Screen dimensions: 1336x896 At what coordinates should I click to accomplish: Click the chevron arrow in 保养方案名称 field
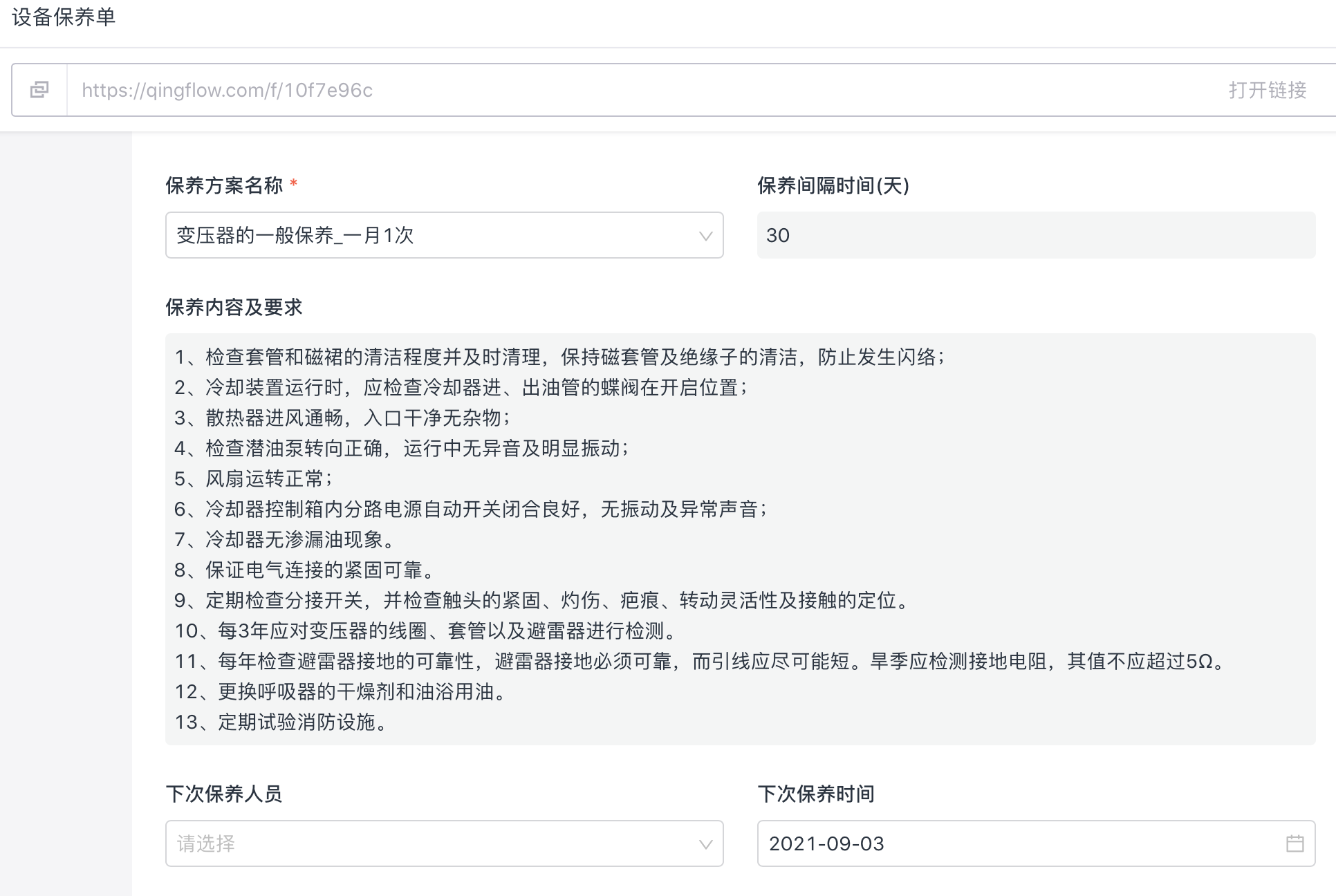(x=705, y=236)
